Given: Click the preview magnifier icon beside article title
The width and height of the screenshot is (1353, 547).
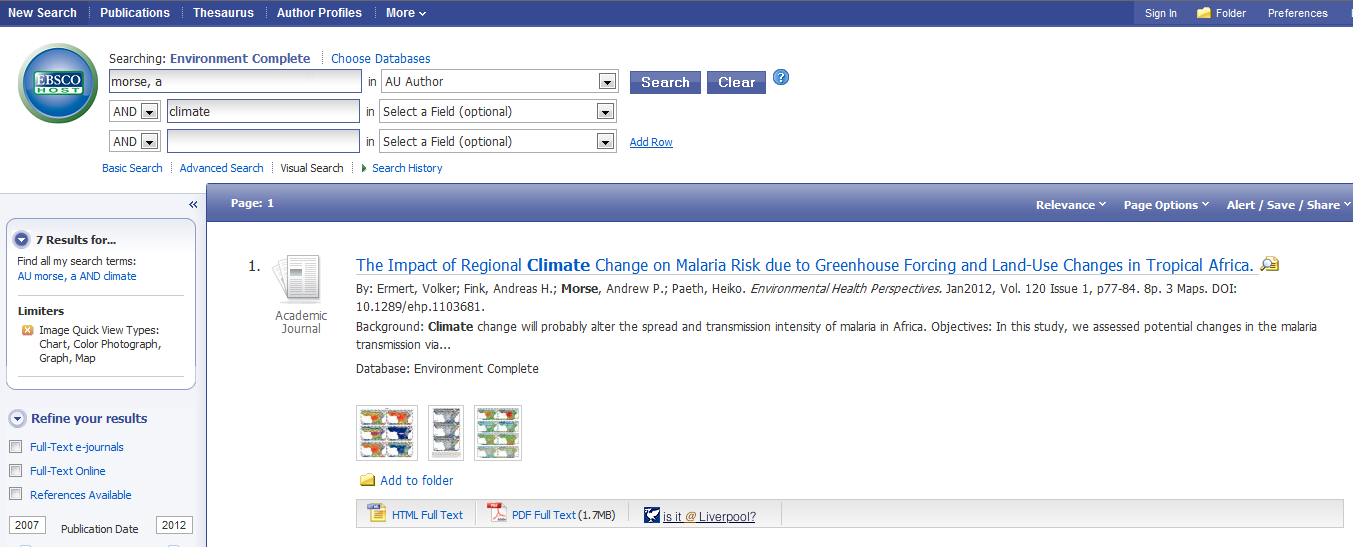Looking at the screenshot, I should point(1270,265).
